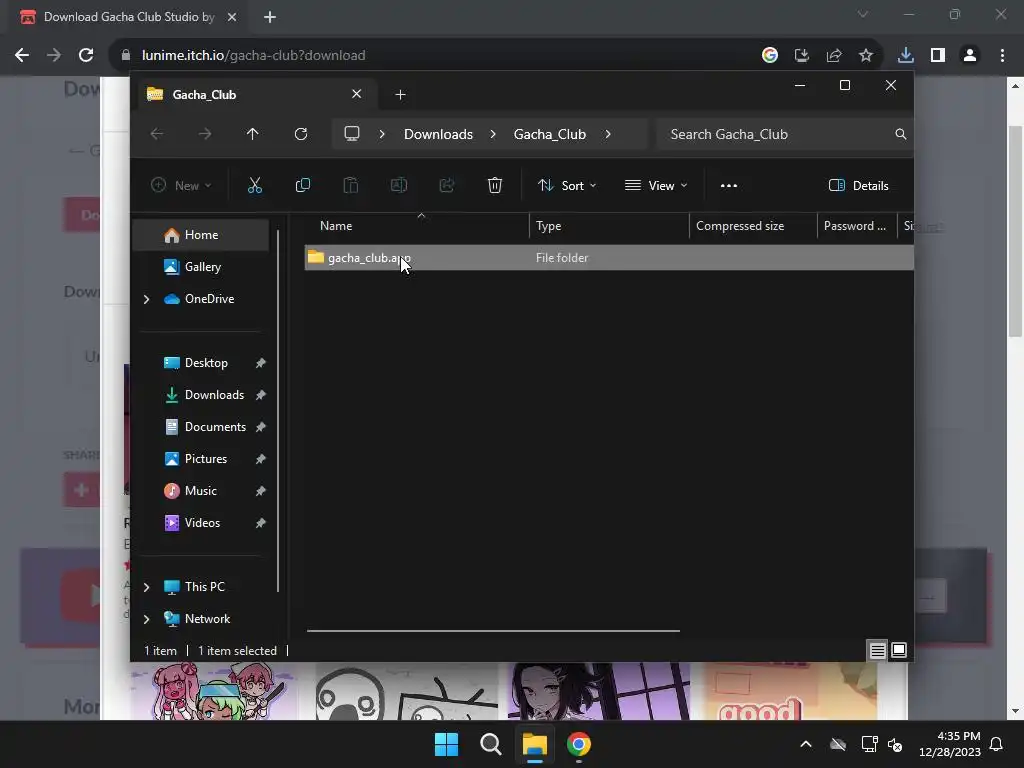The height and width of the screenshot is (768, 1024).
Task: Open the New dropdown menu
Action: coord(182,185)
